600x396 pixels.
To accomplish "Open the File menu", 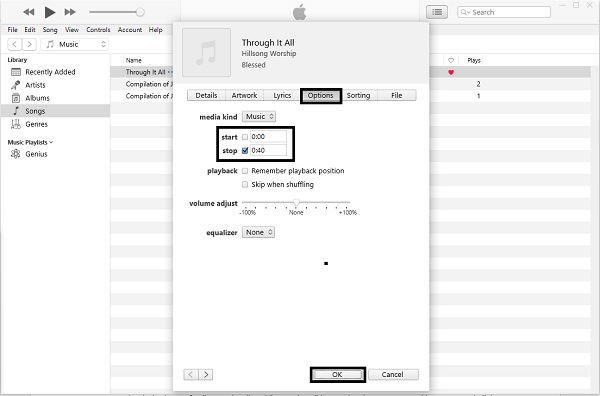I will [x=13, y=30].
